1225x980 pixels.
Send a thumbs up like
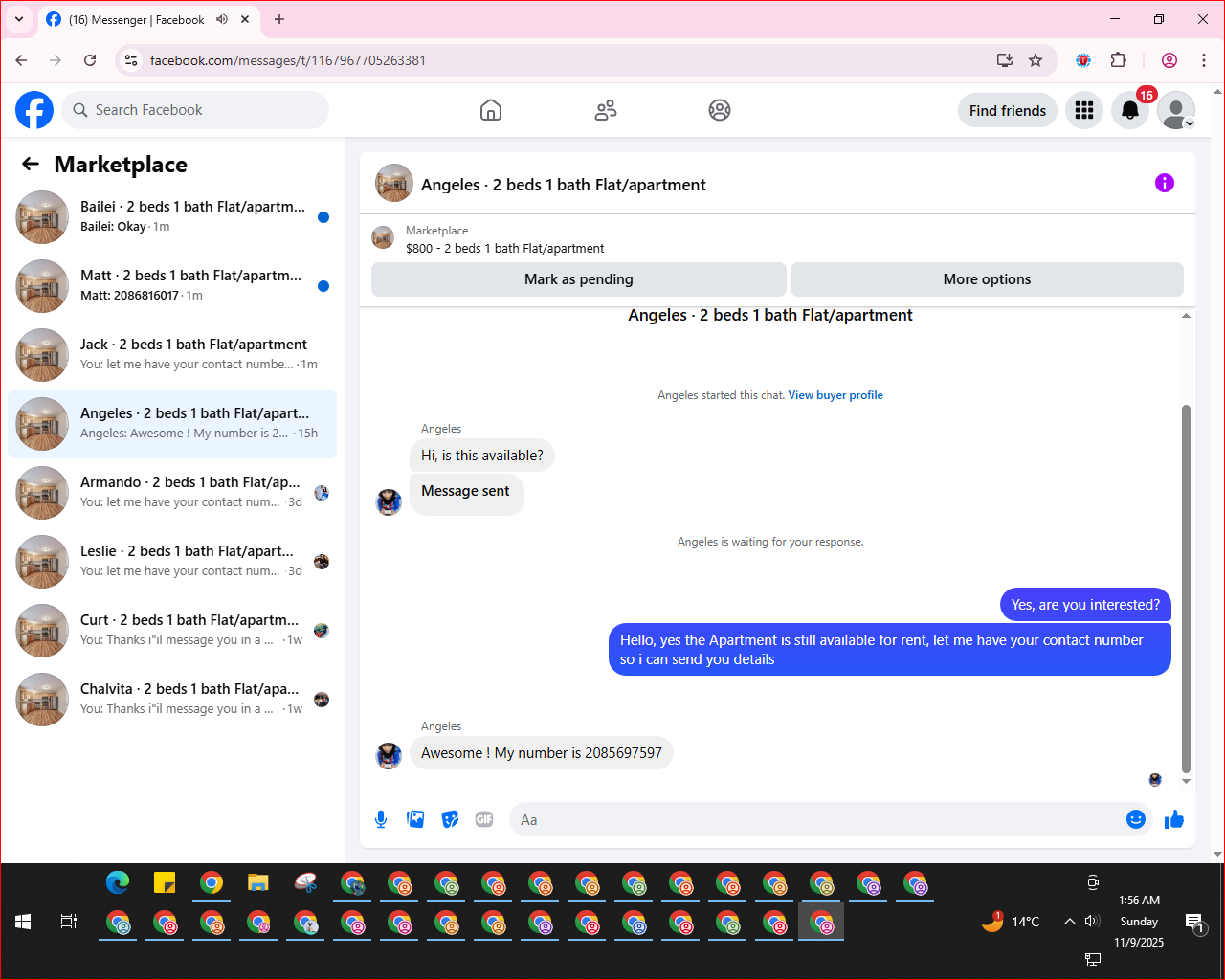click(x=1174, y=819)
